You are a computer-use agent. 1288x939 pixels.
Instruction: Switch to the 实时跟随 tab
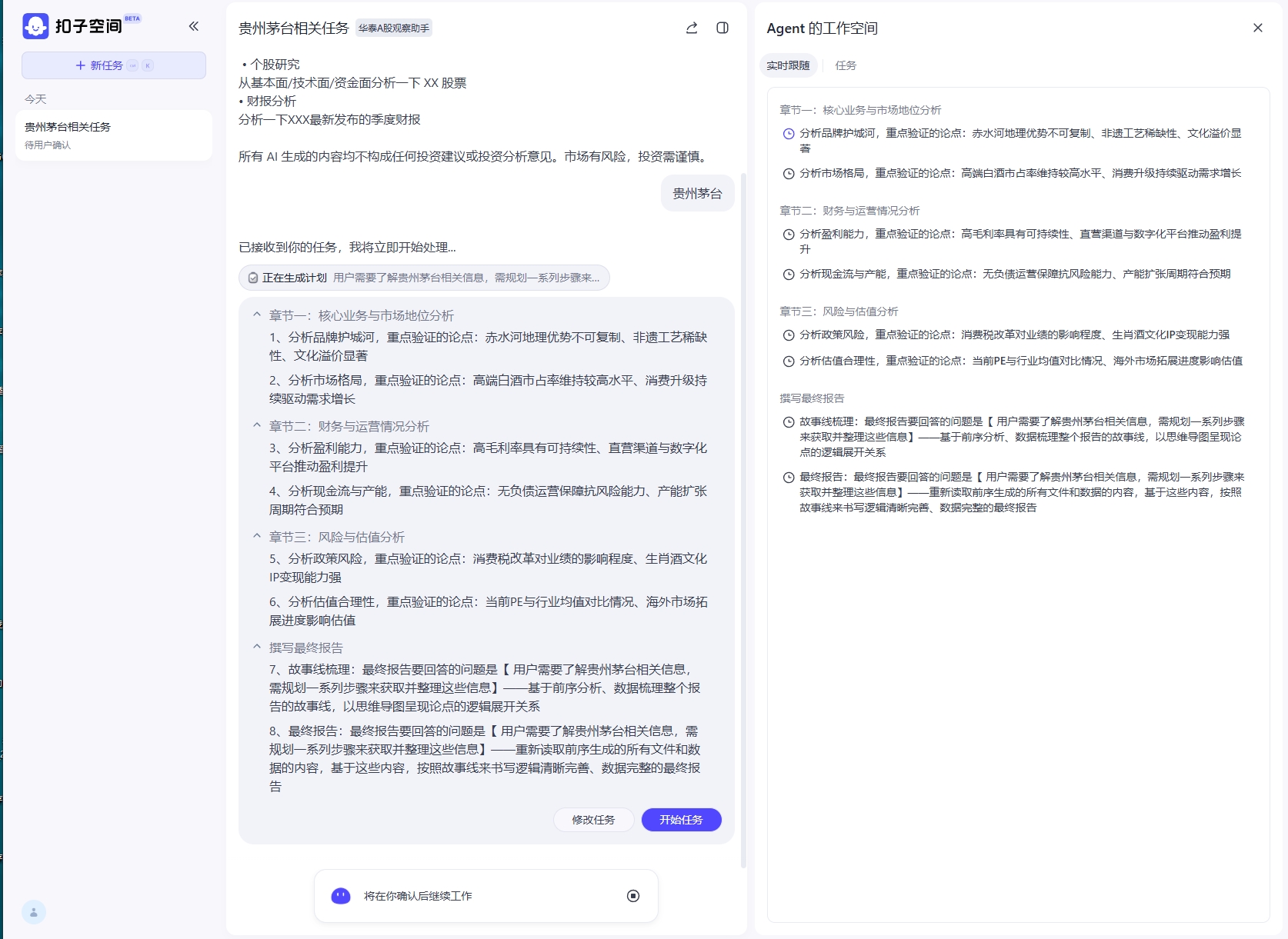click(x=788, y=65)
